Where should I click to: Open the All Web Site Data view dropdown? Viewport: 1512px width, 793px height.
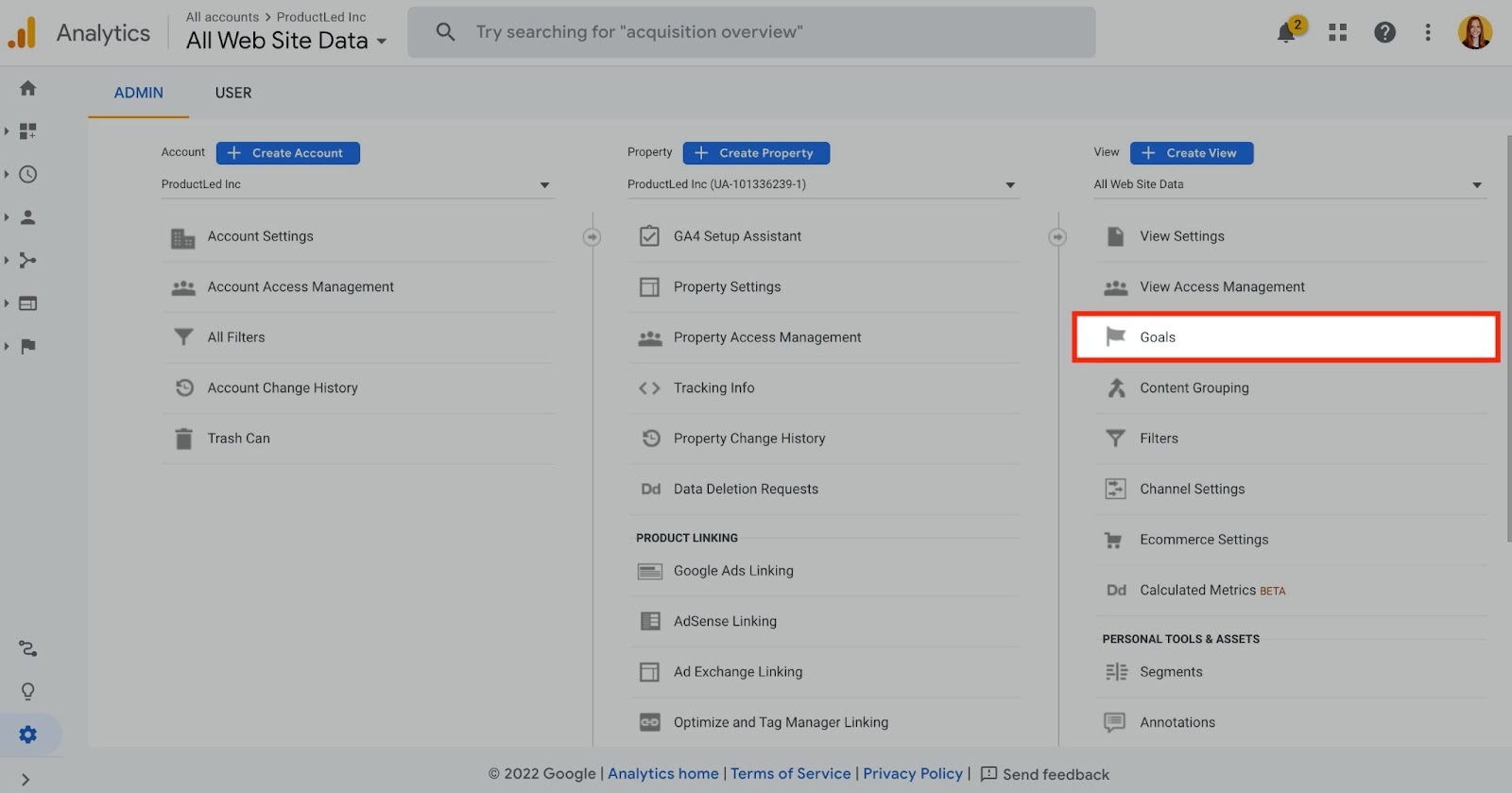(x=1289, y=184)
